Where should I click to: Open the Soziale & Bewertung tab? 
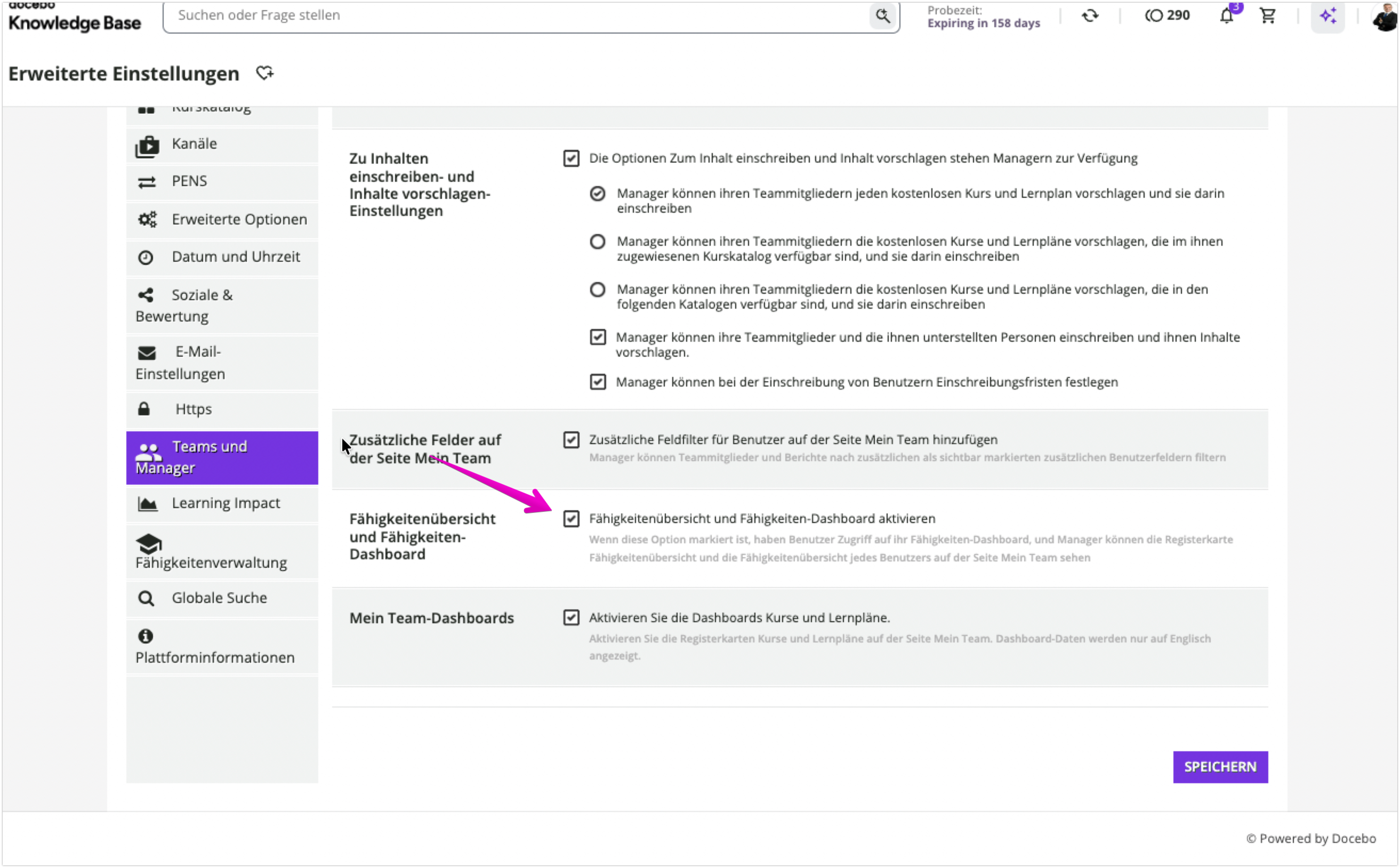pyautogui.click(x=222, y=306)
